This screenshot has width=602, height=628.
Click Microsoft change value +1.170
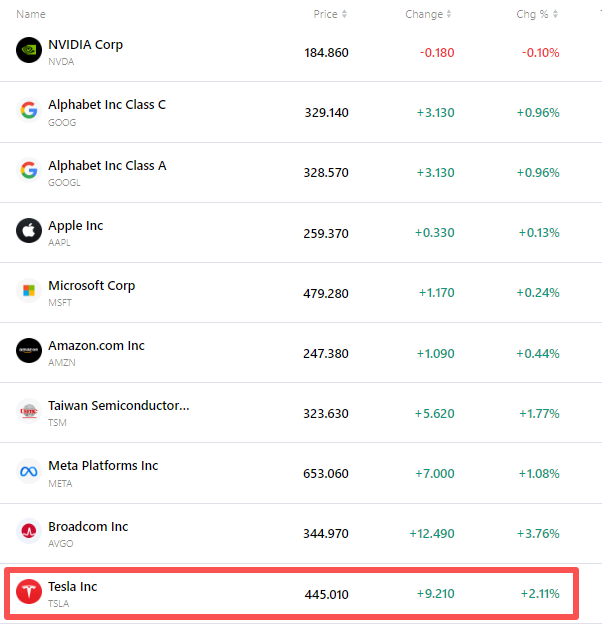(437, 293)
